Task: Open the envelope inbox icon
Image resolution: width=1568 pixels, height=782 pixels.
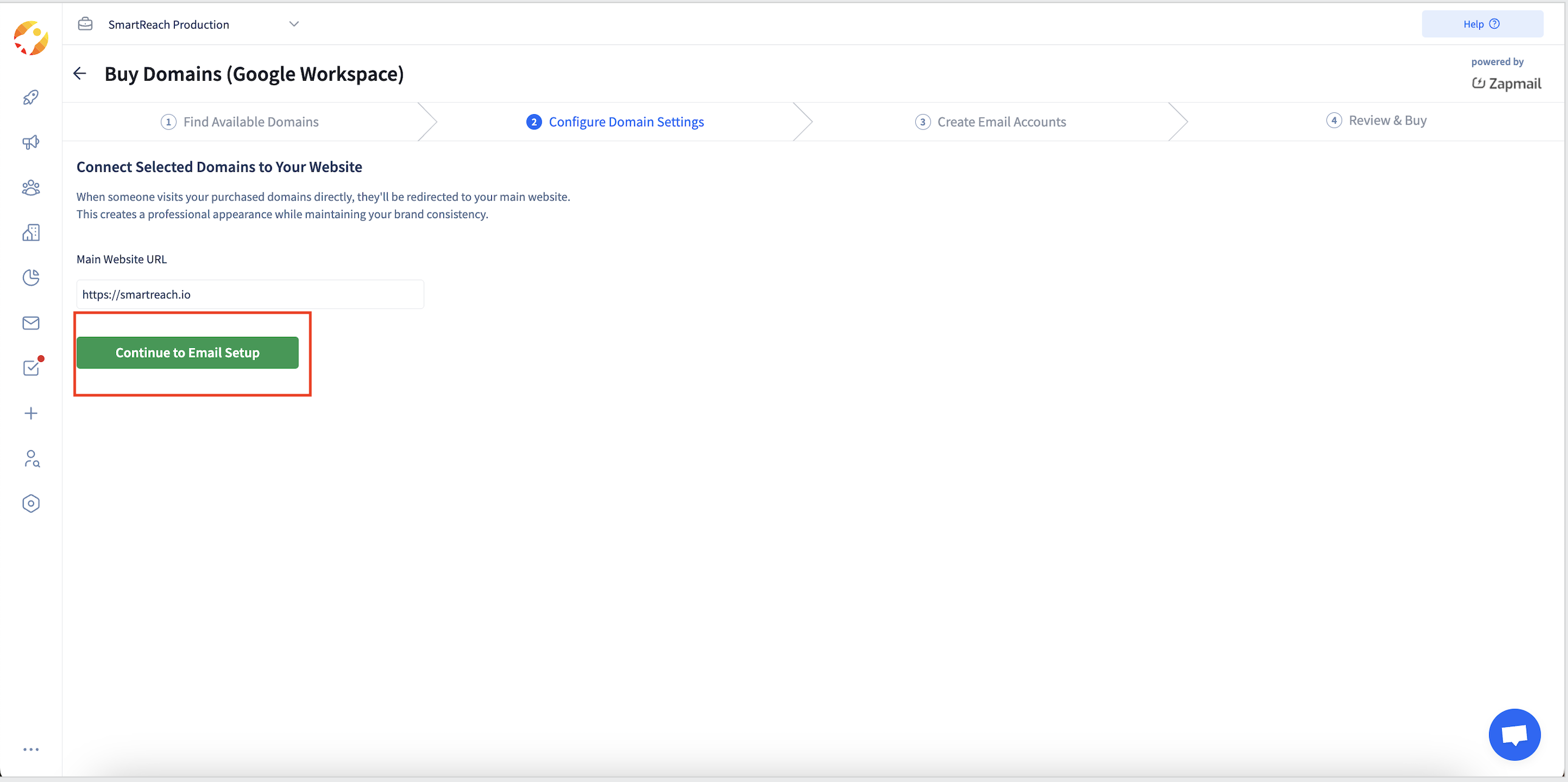Action: (31, 323)
